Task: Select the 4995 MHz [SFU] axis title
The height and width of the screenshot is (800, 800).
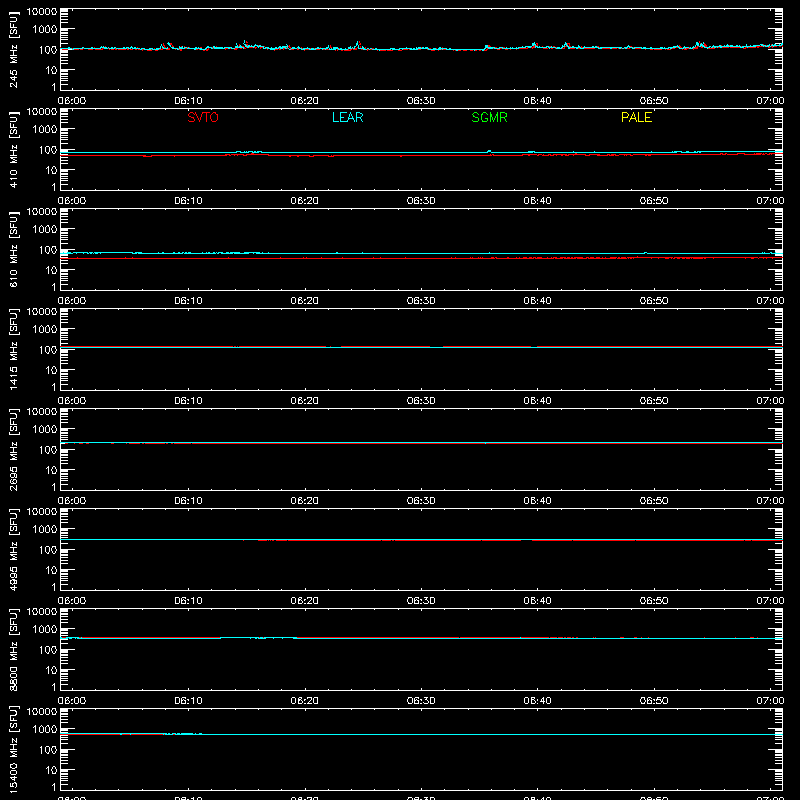Action: pos(13,549)
